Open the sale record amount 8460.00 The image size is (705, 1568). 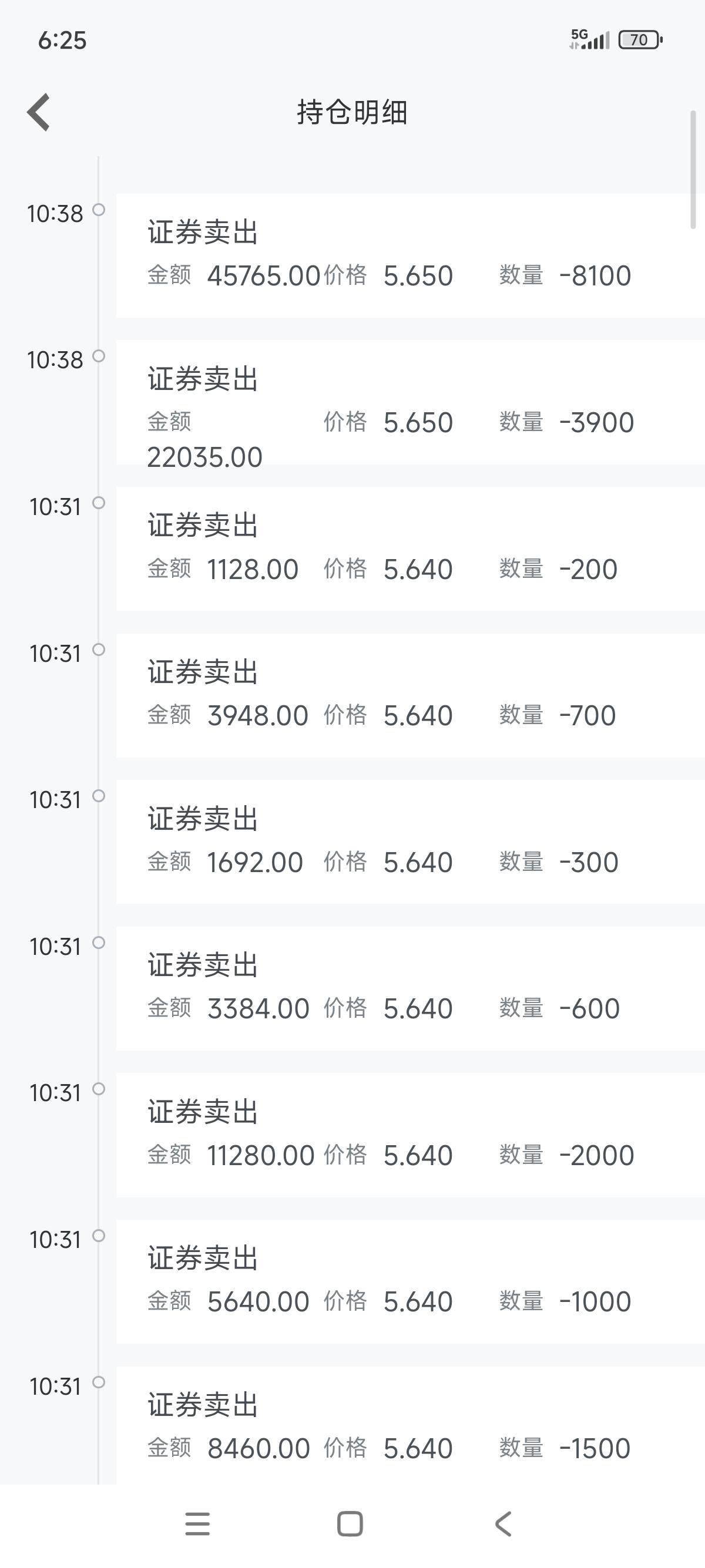tap(410, 1425)
